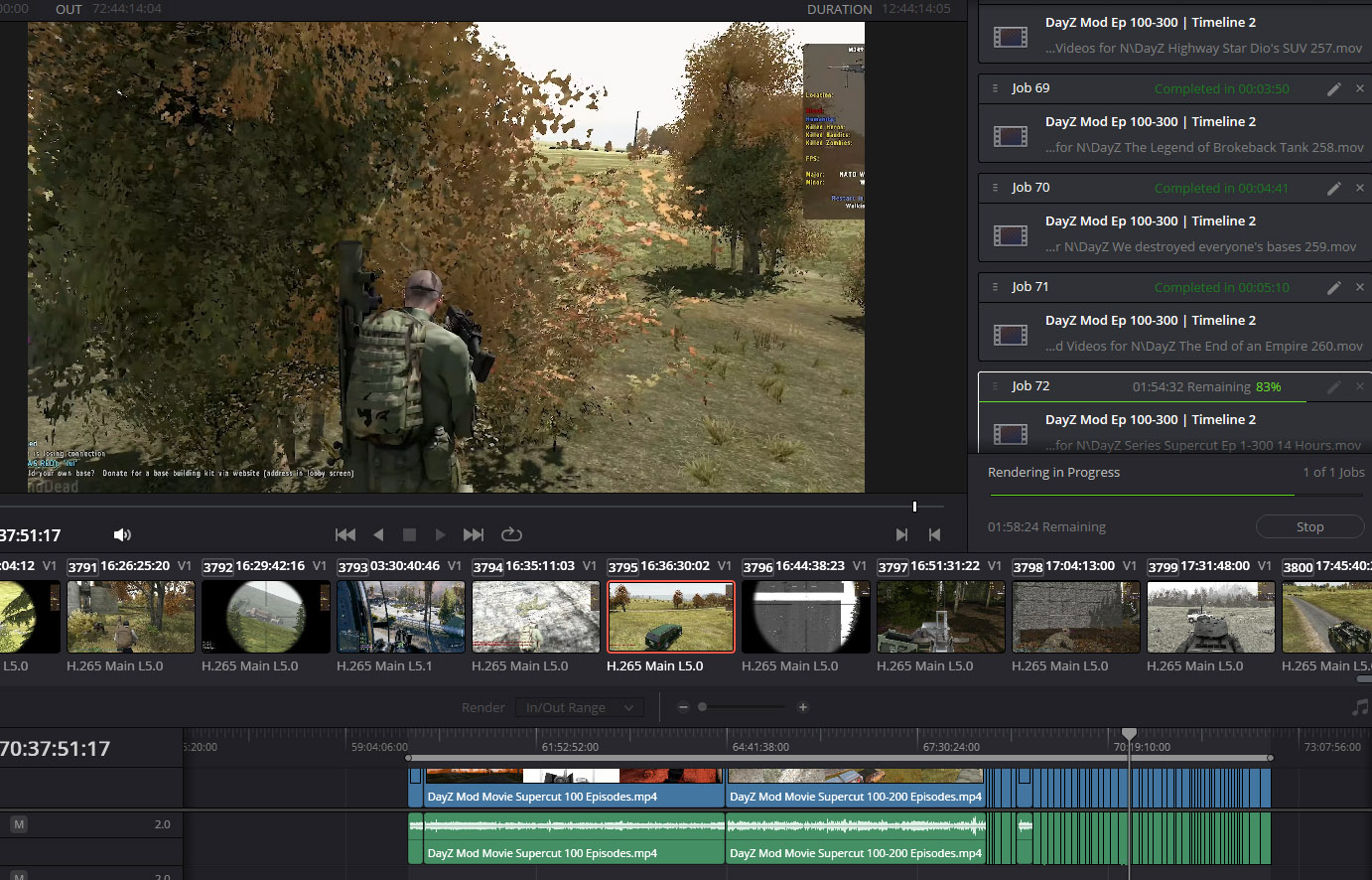The image size is (1372, 880).
Task: Click the single right-triangle-to-bar icon under the viewer
Action: tap(901, 534)
